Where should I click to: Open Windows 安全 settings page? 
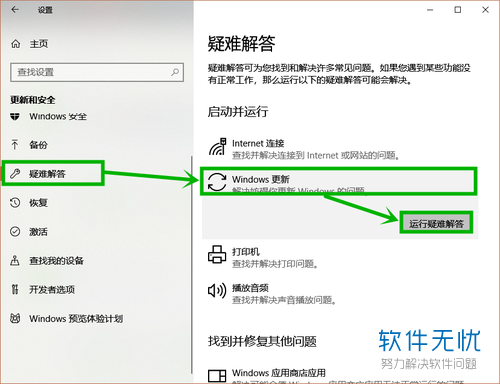click(58, 117)
